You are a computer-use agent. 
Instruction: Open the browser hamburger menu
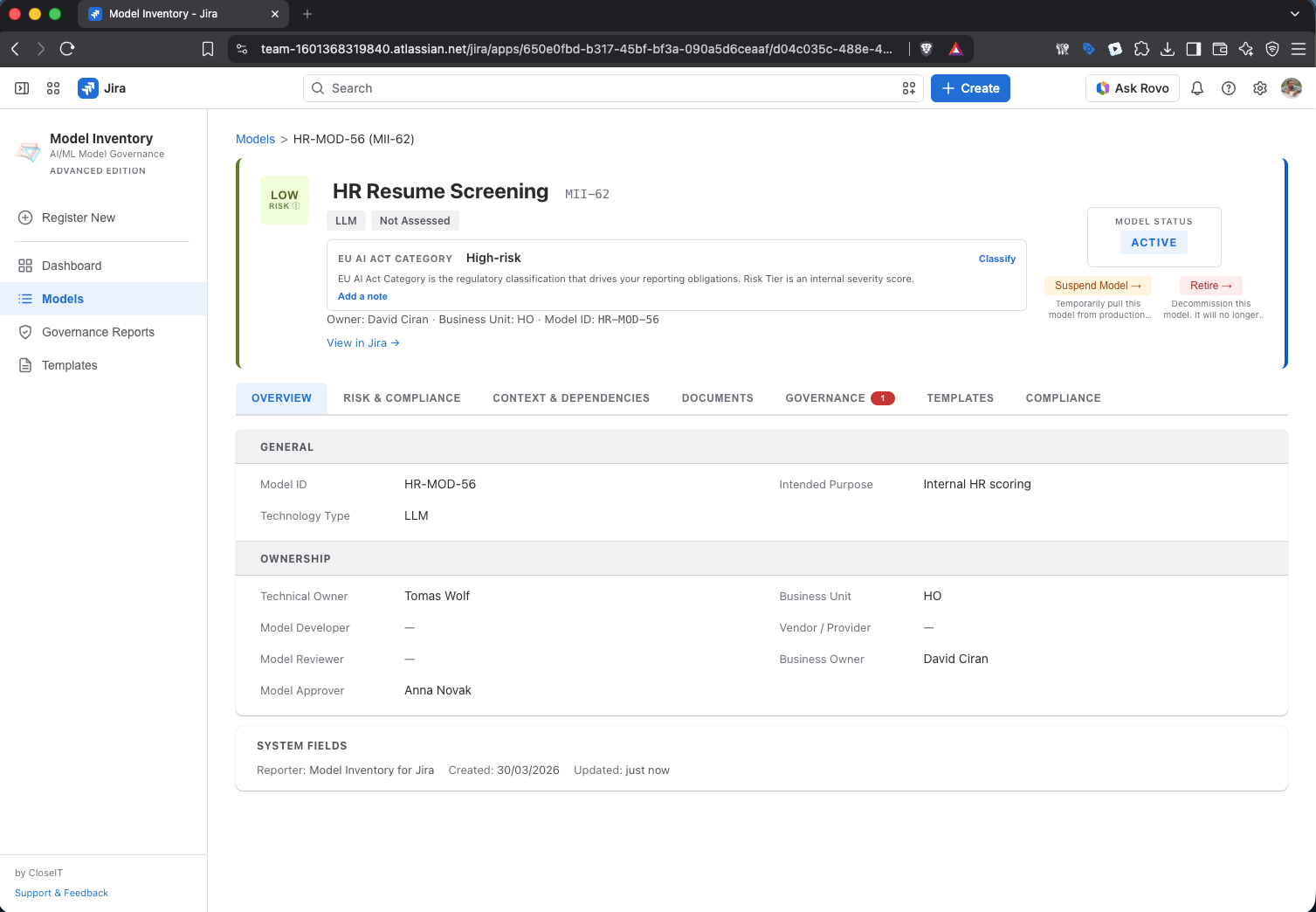pos(1299,49)
